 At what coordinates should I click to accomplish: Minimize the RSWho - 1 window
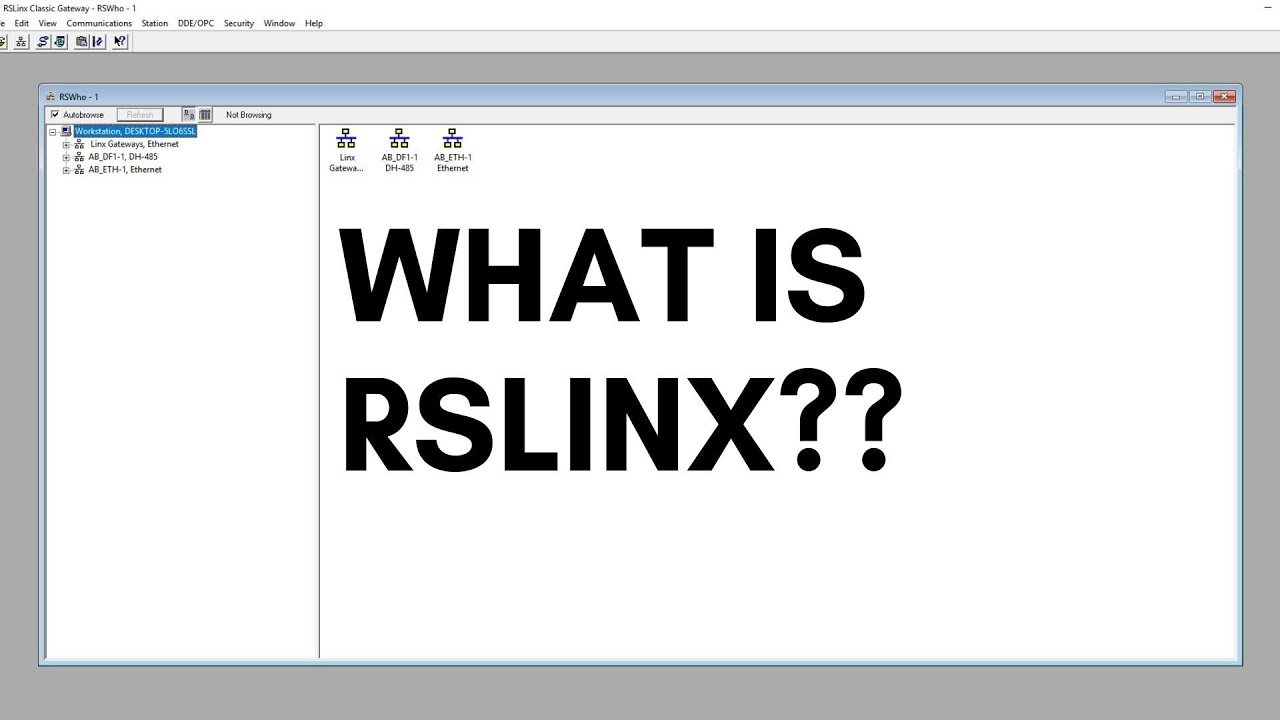coord(1176,97)
